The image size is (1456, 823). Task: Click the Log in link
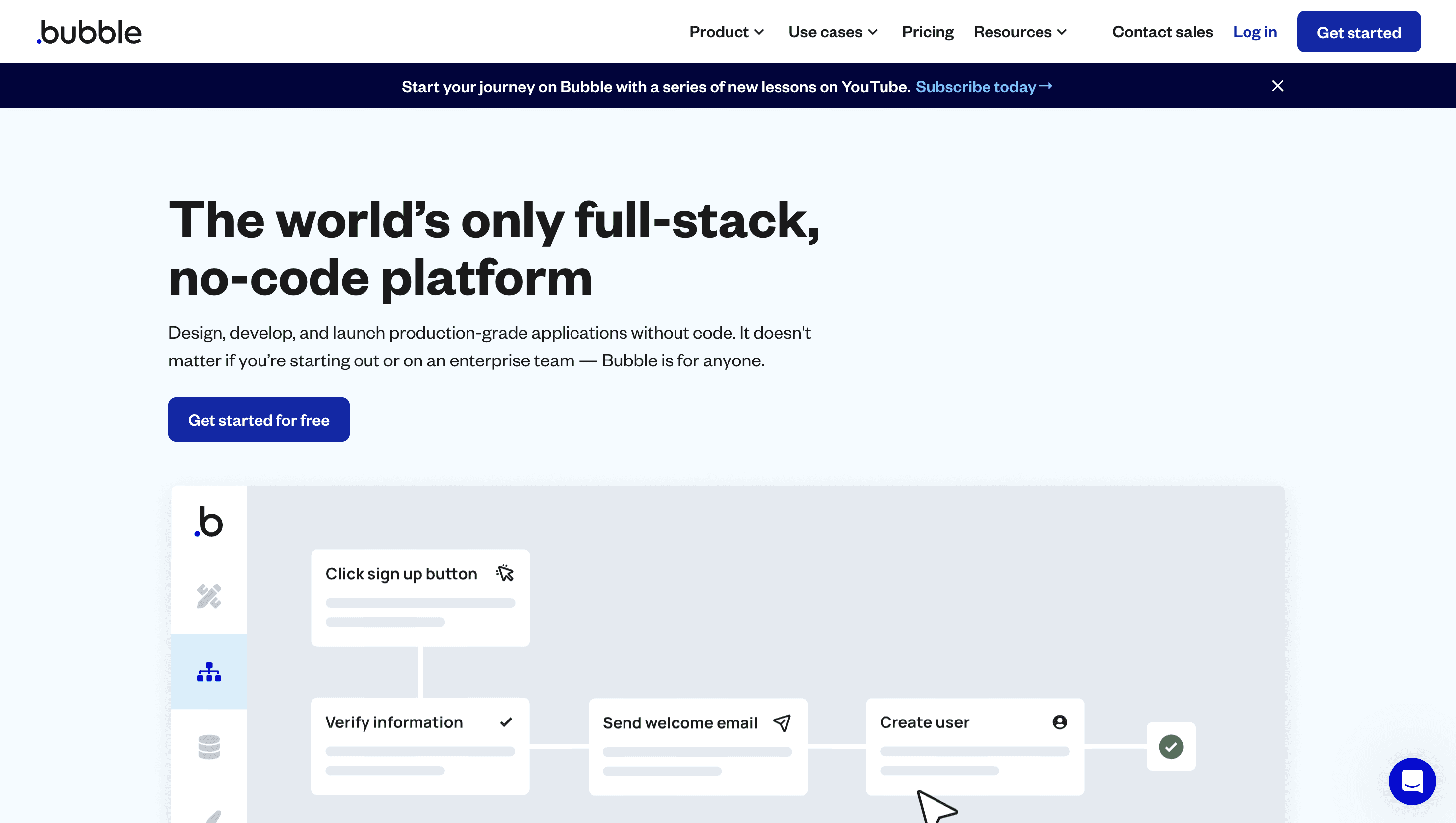tap(1254, 32)
